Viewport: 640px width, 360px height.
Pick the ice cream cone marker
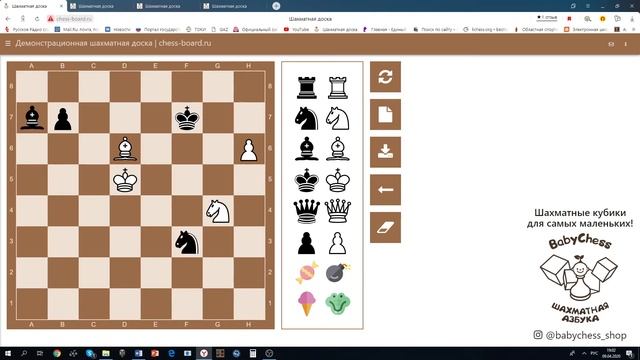(x=307, y=304)
